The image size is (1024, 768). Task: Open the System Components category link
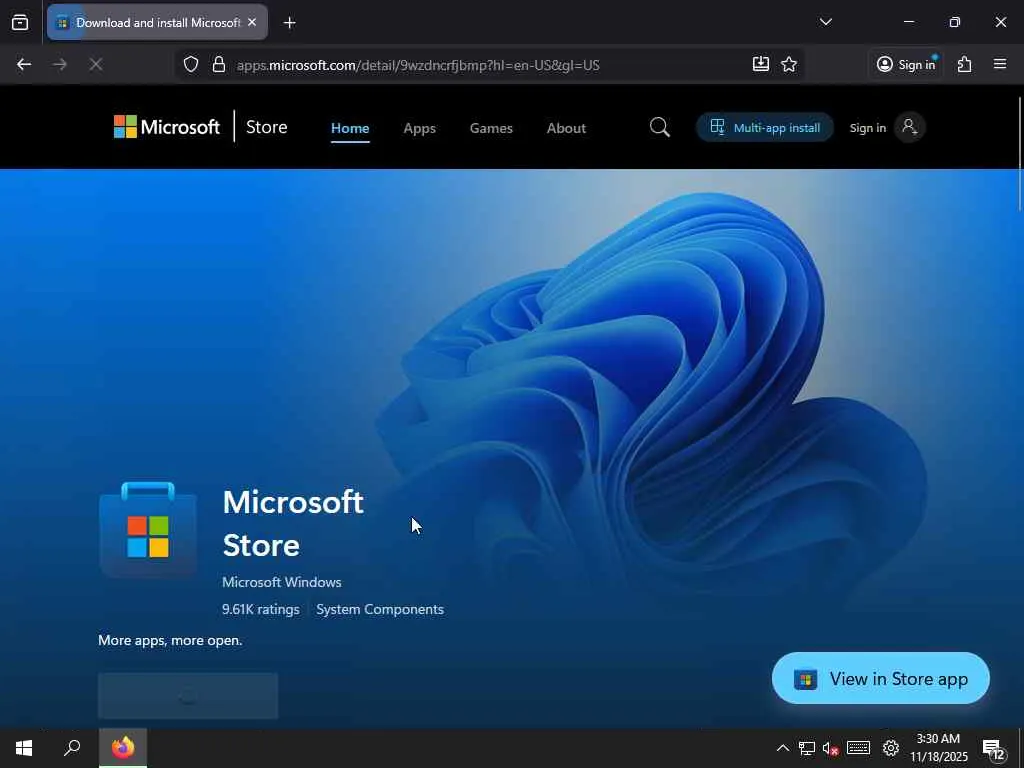coord(380,609)
